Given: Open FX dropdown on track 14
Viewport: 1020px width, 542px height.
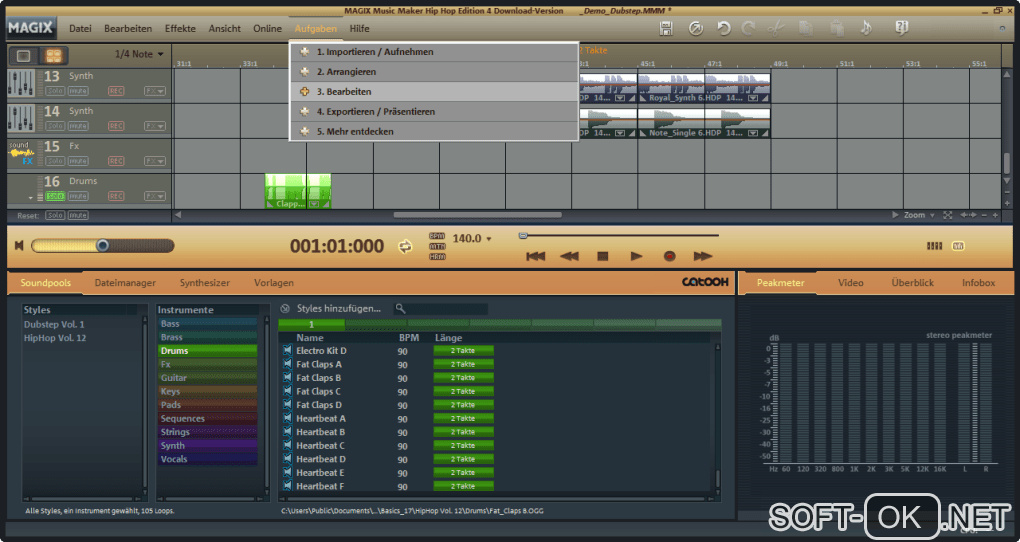Looking at the screenshot, I should click(155, 126).
